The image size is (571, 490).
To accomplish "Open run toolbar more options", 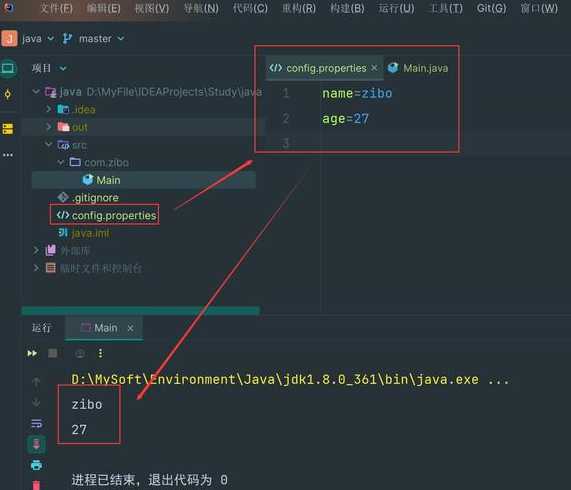I will [101, 353].
